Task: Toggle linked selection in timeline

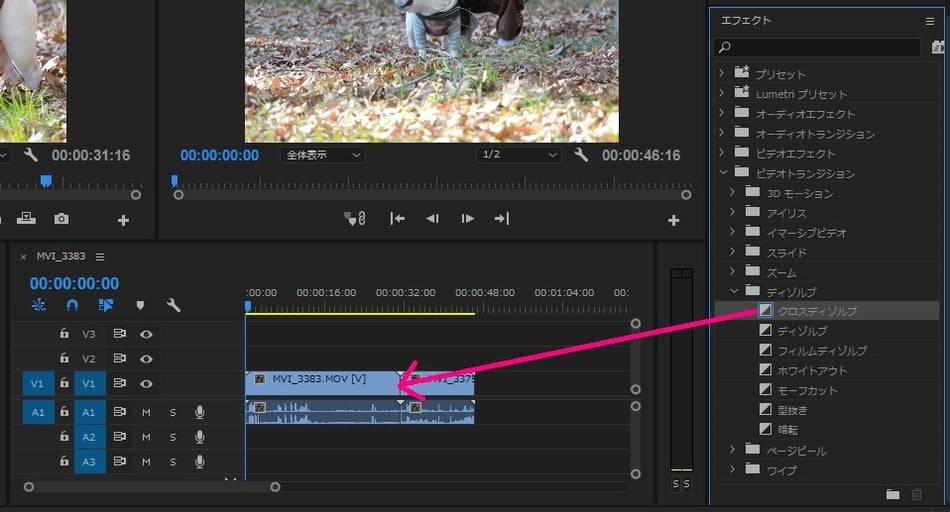Action: pos(106,305)
